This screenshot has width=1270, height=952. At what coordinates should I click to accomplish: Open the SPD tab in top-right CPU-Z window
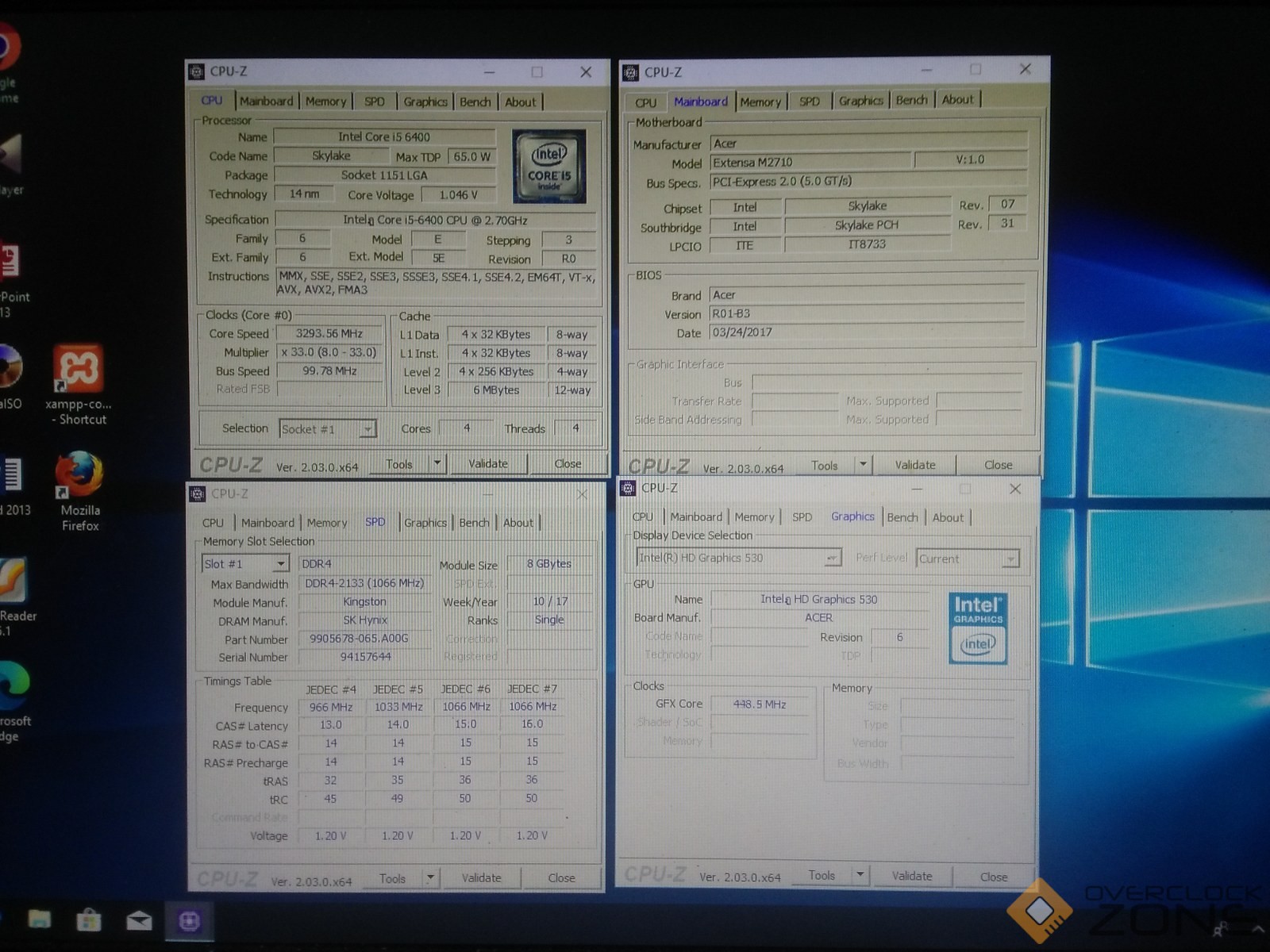(x=809, y=102)
